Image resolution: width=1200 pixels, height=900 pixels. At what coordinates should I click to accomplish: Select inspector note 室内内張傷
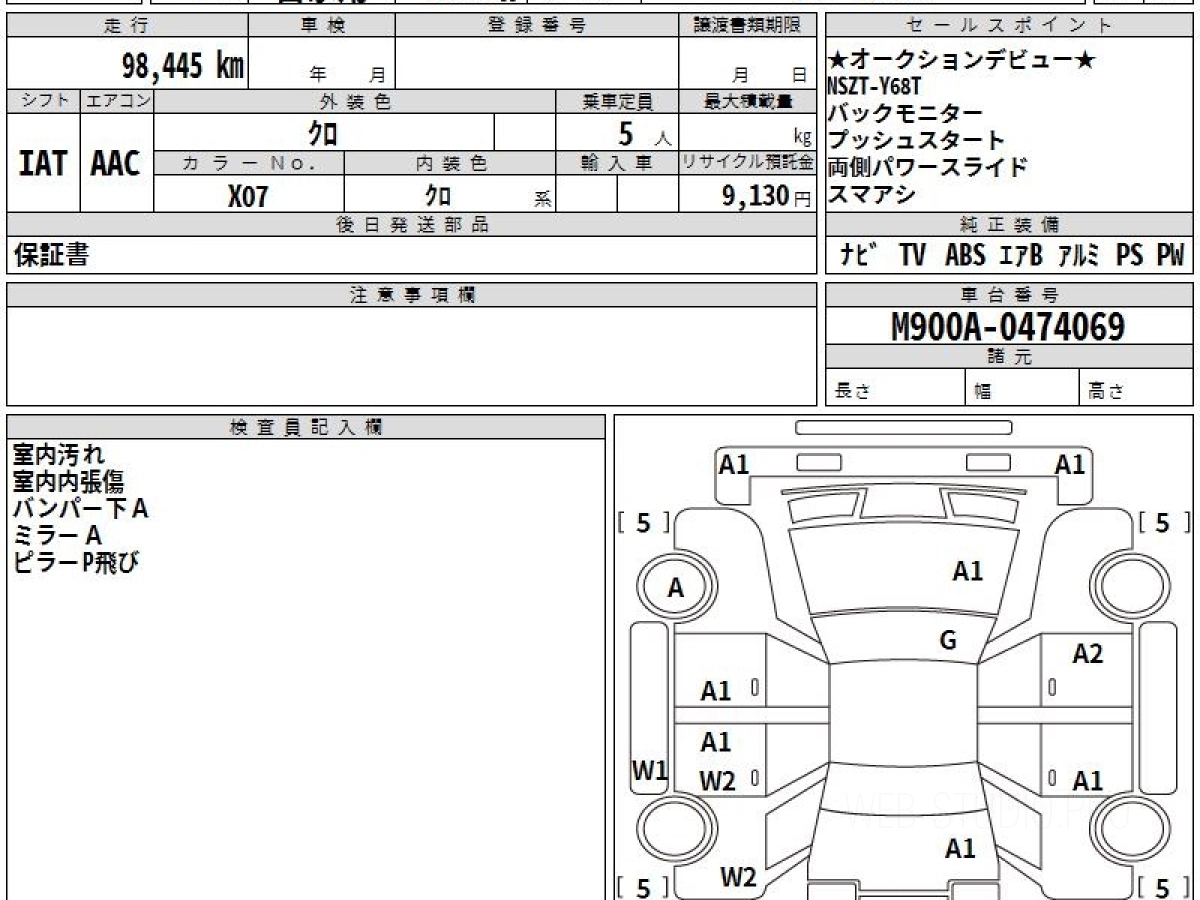(68, 482)
